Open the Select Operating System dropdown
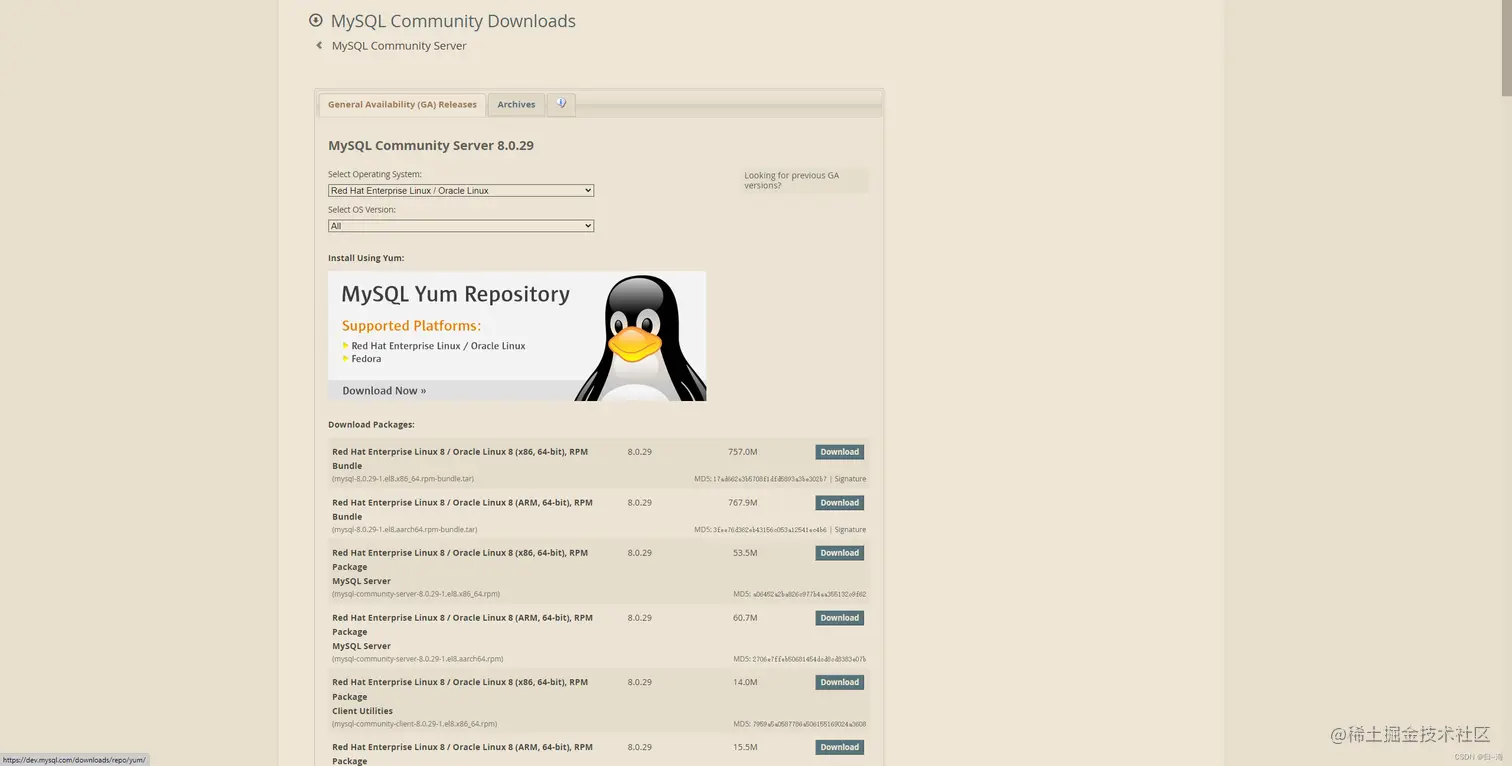Viewport: 1512px width, 766px height. 461,190
